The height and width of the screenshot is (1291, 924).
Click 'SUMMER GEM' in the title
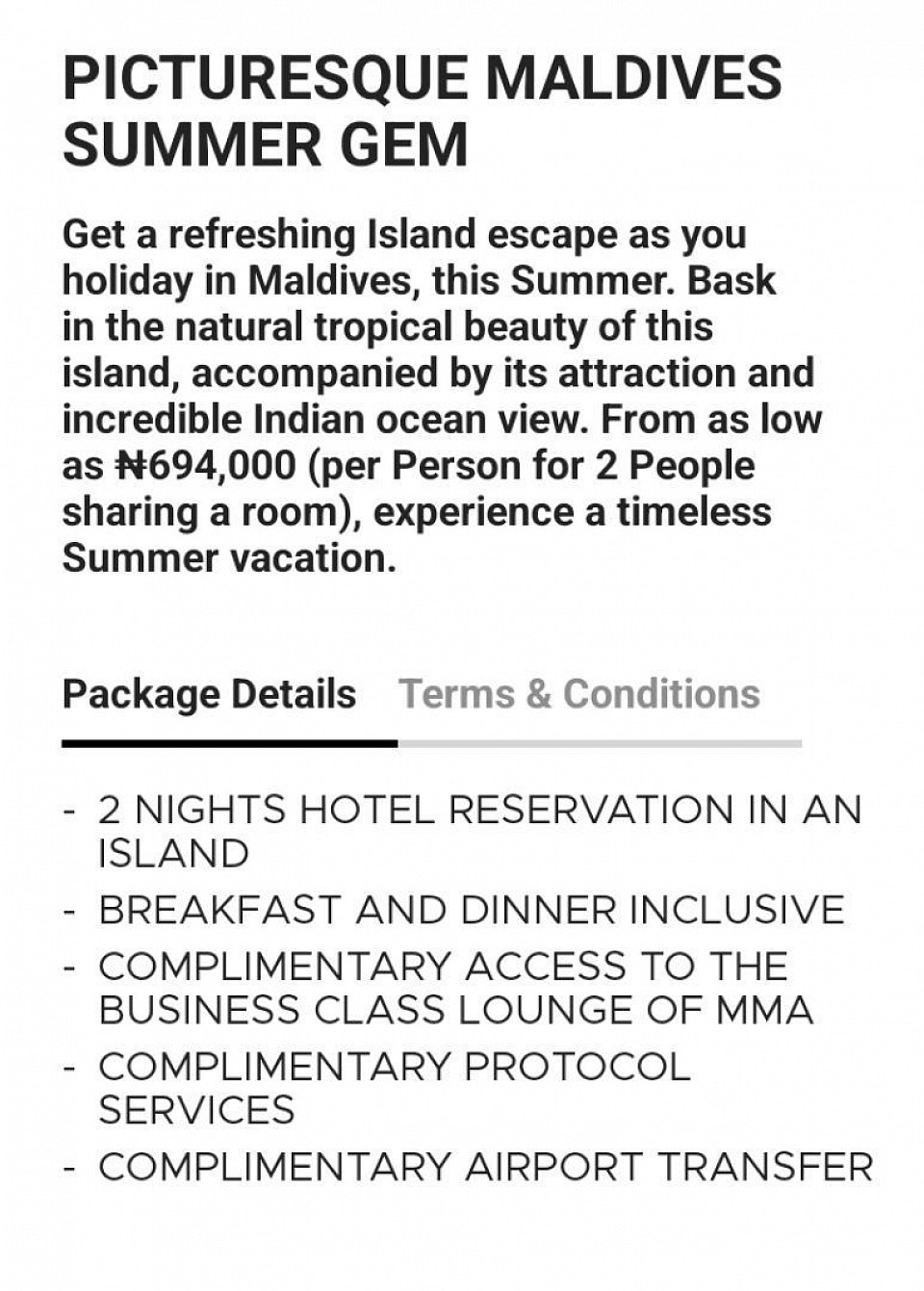tap(266, 145)
